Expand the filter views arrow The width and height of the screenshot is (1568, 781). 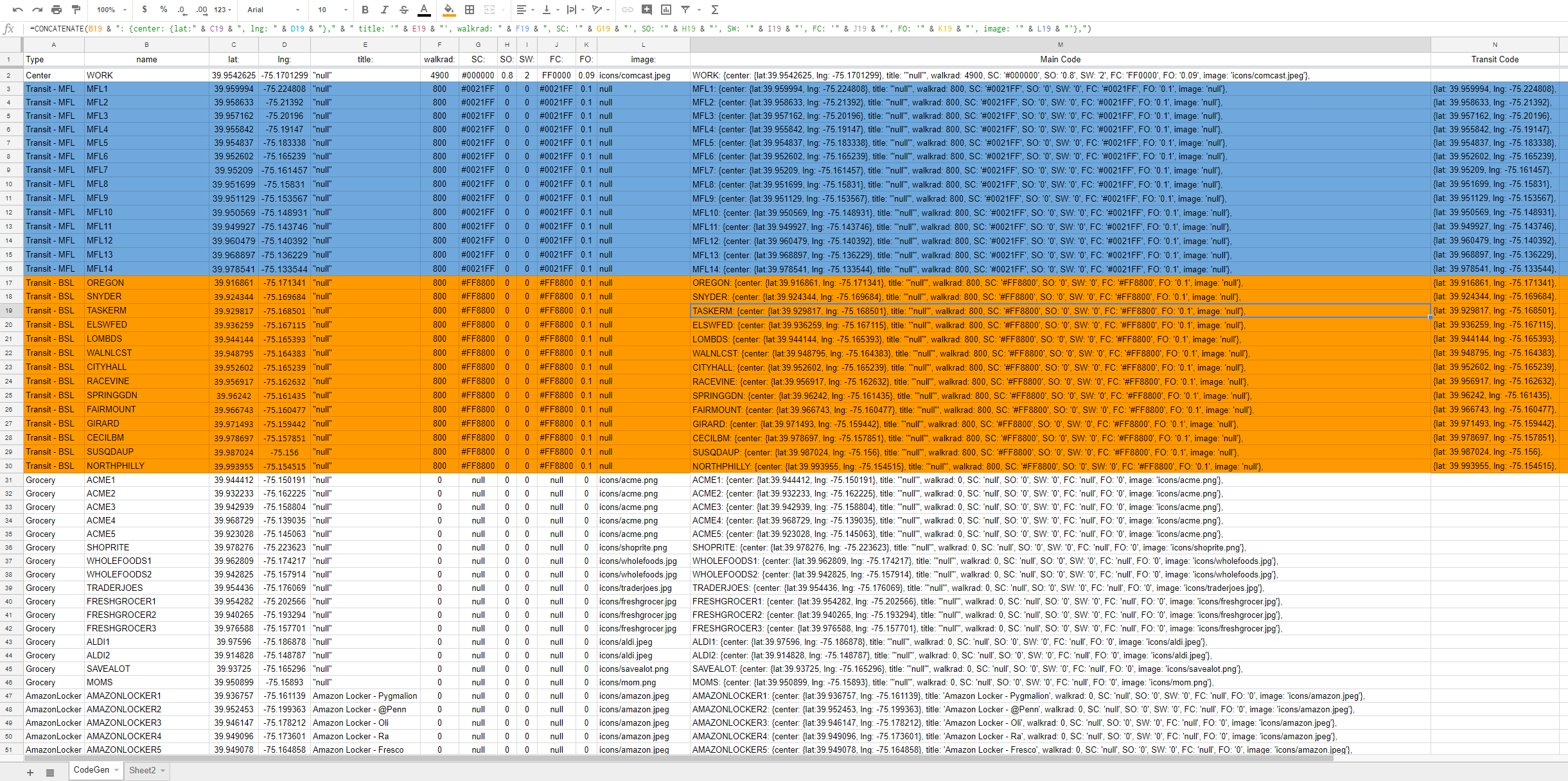point(699,10)
